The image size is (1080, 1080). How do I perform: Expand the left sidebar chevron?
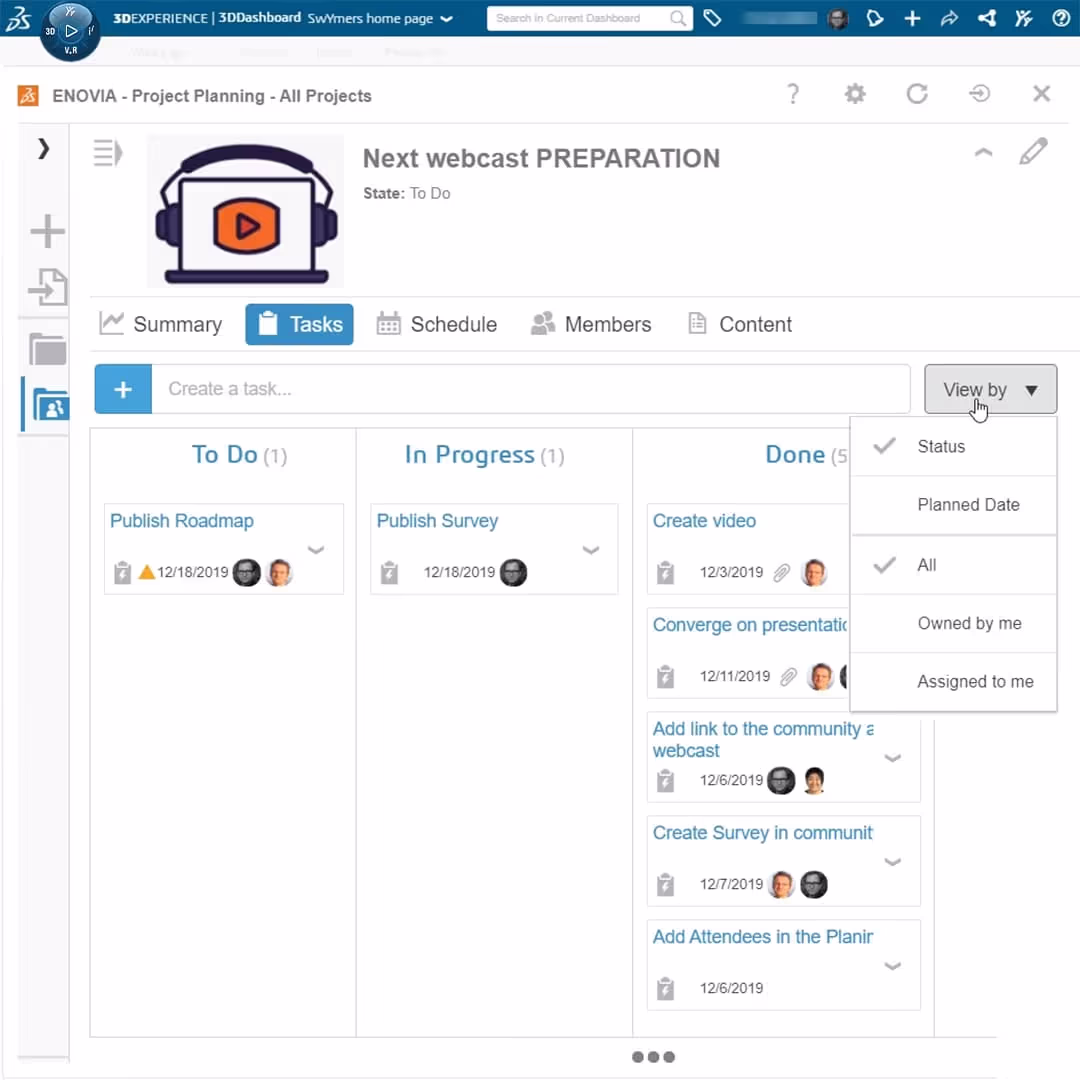tap(43, 148)
